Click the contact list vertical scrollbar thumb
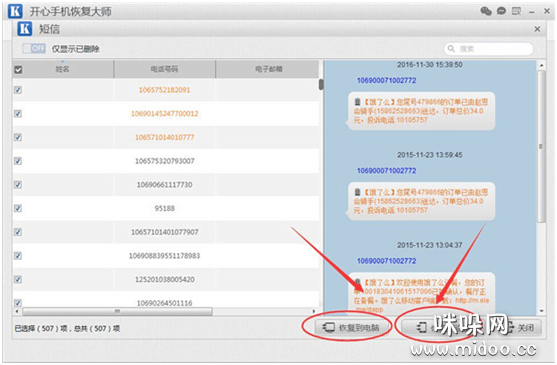557x365 pixels. click(321, 85)
